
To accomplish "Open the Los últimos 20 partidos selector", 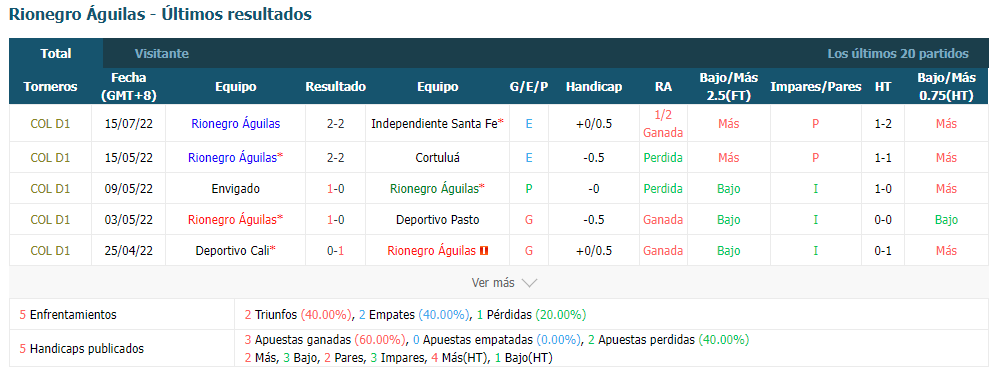I will [898, 54].
